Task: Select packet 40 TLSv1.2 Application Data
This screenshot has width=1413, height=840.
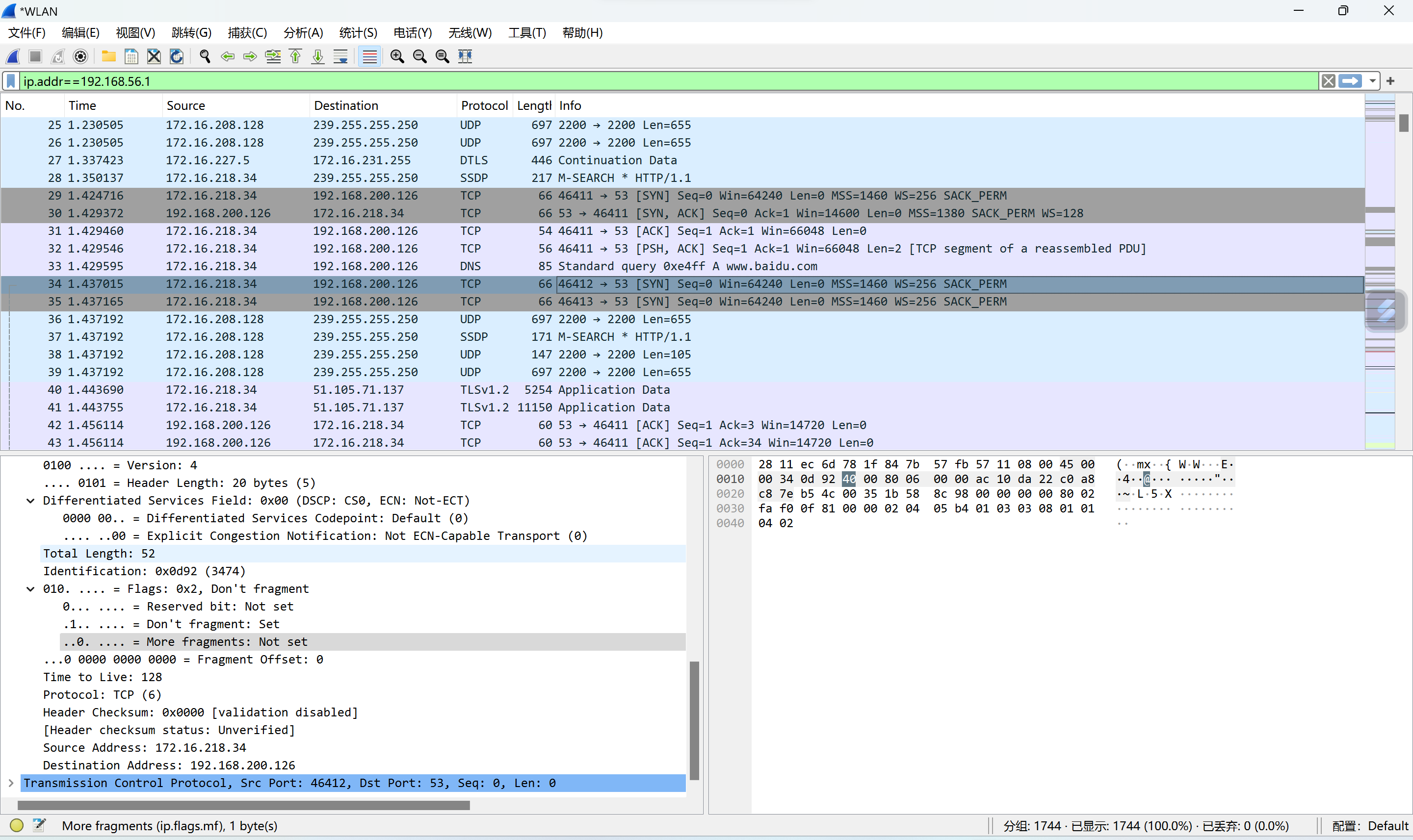Action: click(682, 389)
